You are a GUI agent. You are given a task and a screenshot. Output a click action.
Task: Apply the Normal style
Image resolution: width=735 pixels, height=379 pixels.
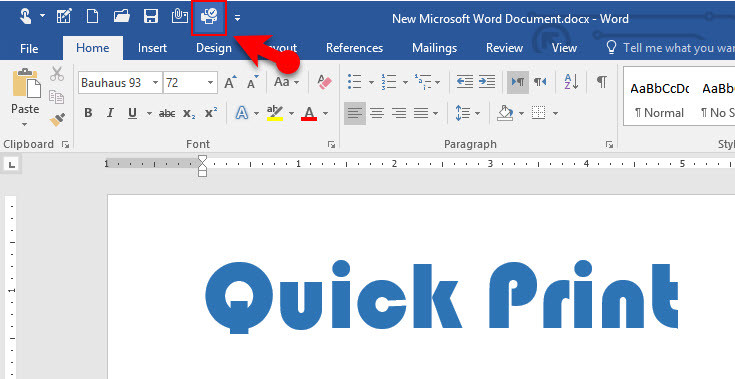click(x=660, y=101)
